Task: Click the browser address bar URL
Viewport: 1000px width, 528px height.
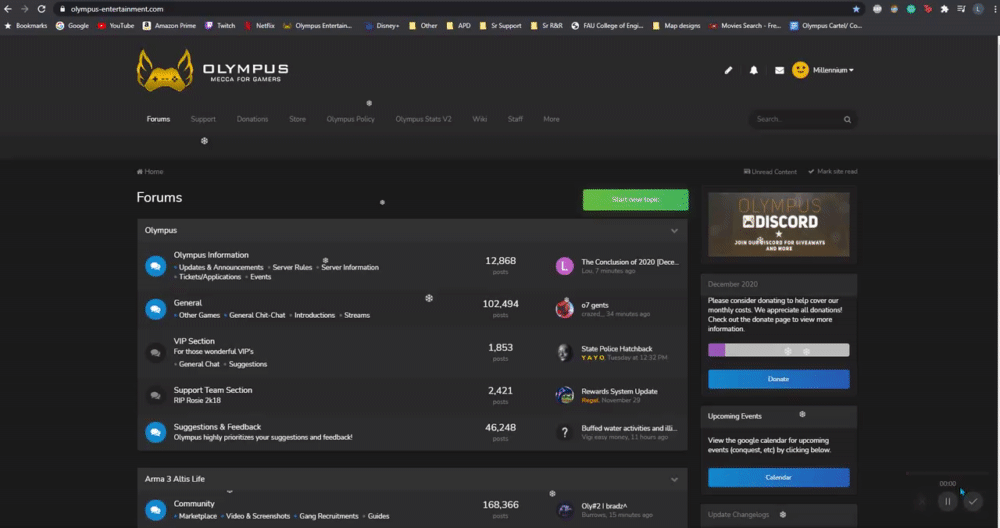Action: pyautogui.click(x=117, y=9)
